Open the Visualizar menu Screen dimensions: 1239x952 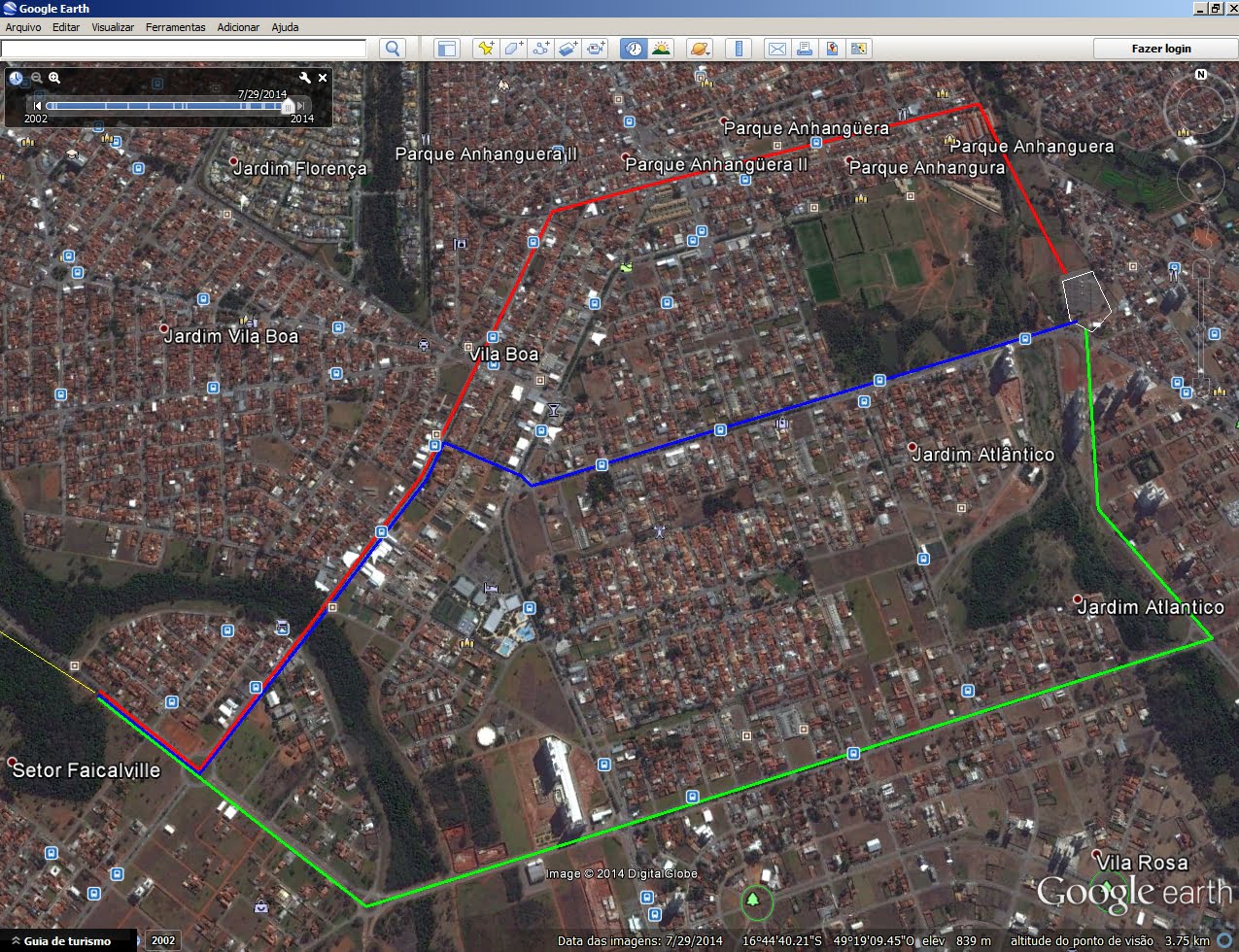click(113, 27)
